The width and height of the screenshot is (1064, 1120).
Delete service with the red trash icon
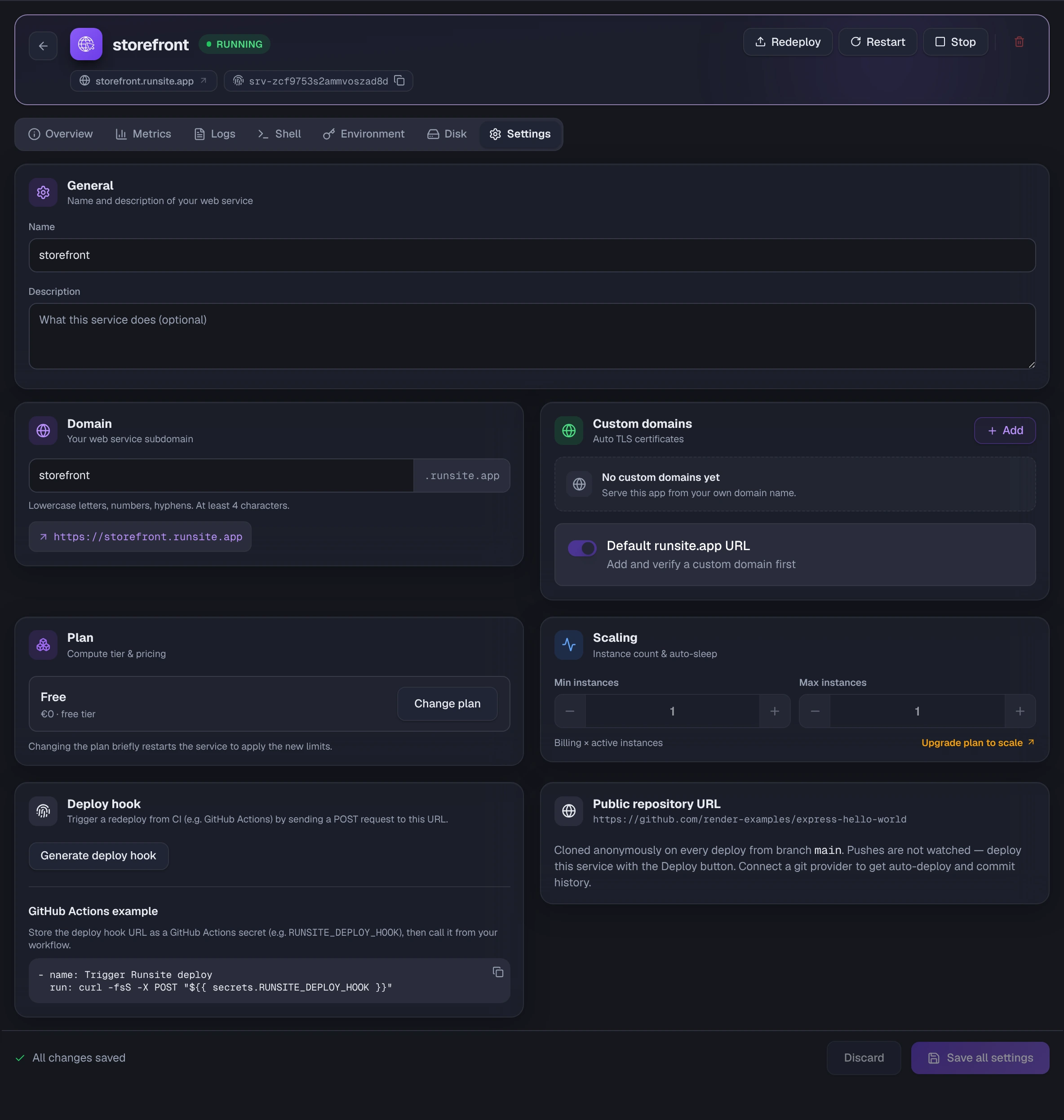click(1019, 42)
